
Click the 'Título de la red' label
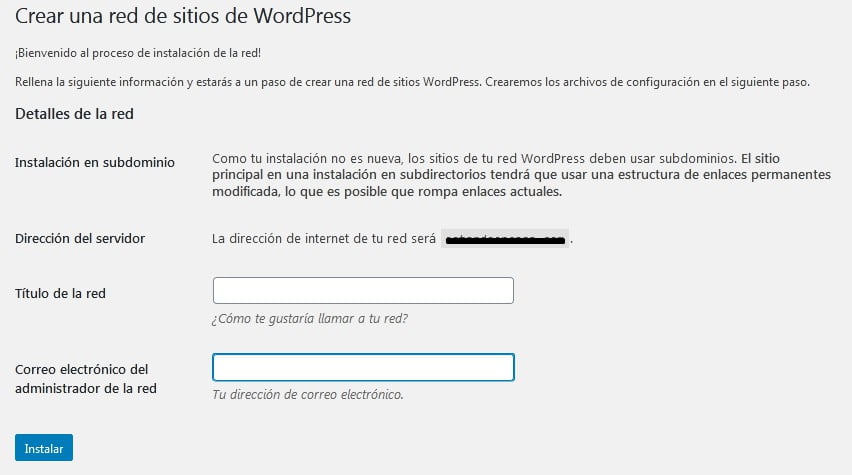(60, 293)
